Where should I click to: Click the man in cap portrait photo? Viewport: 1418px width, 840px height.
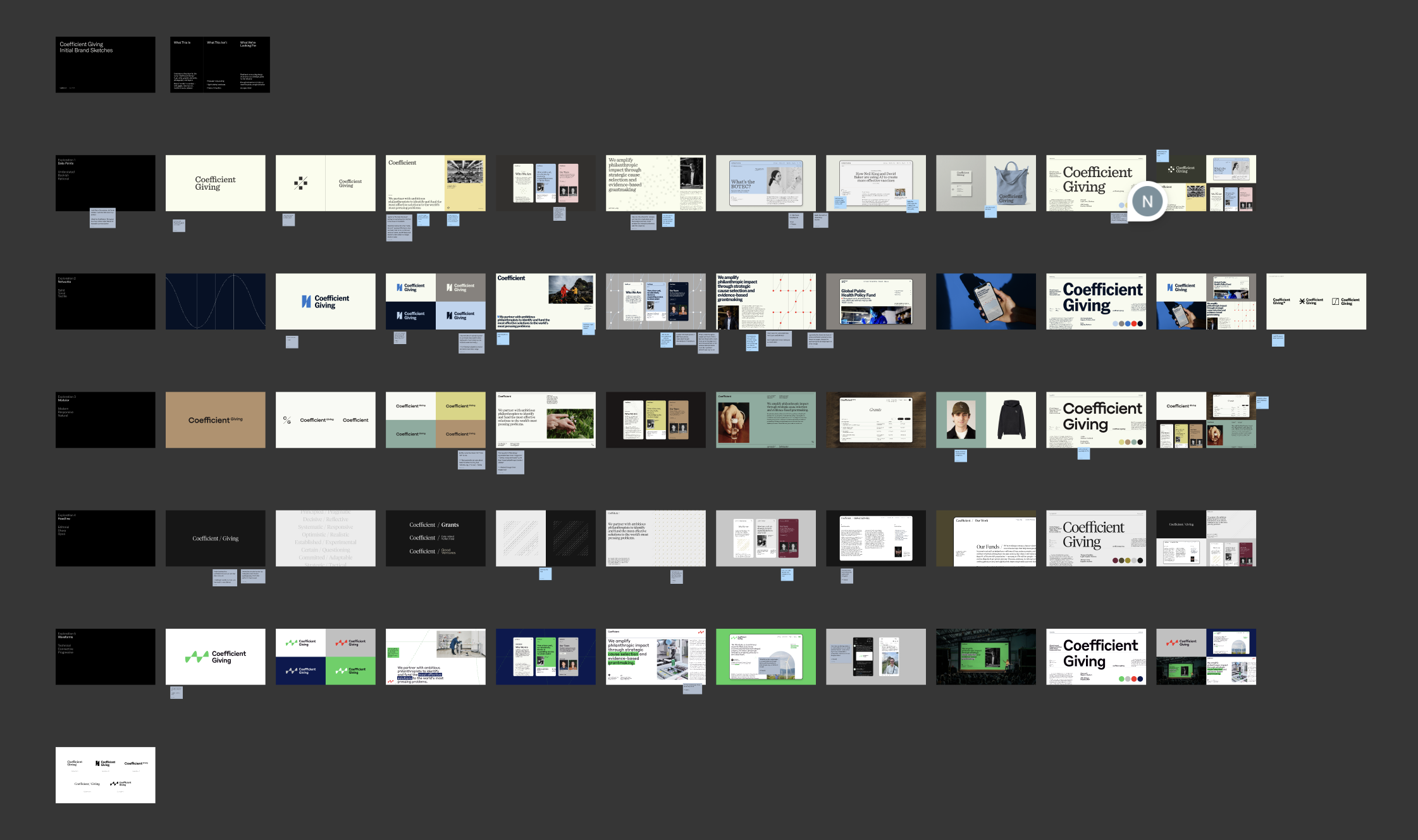[960, 420]
